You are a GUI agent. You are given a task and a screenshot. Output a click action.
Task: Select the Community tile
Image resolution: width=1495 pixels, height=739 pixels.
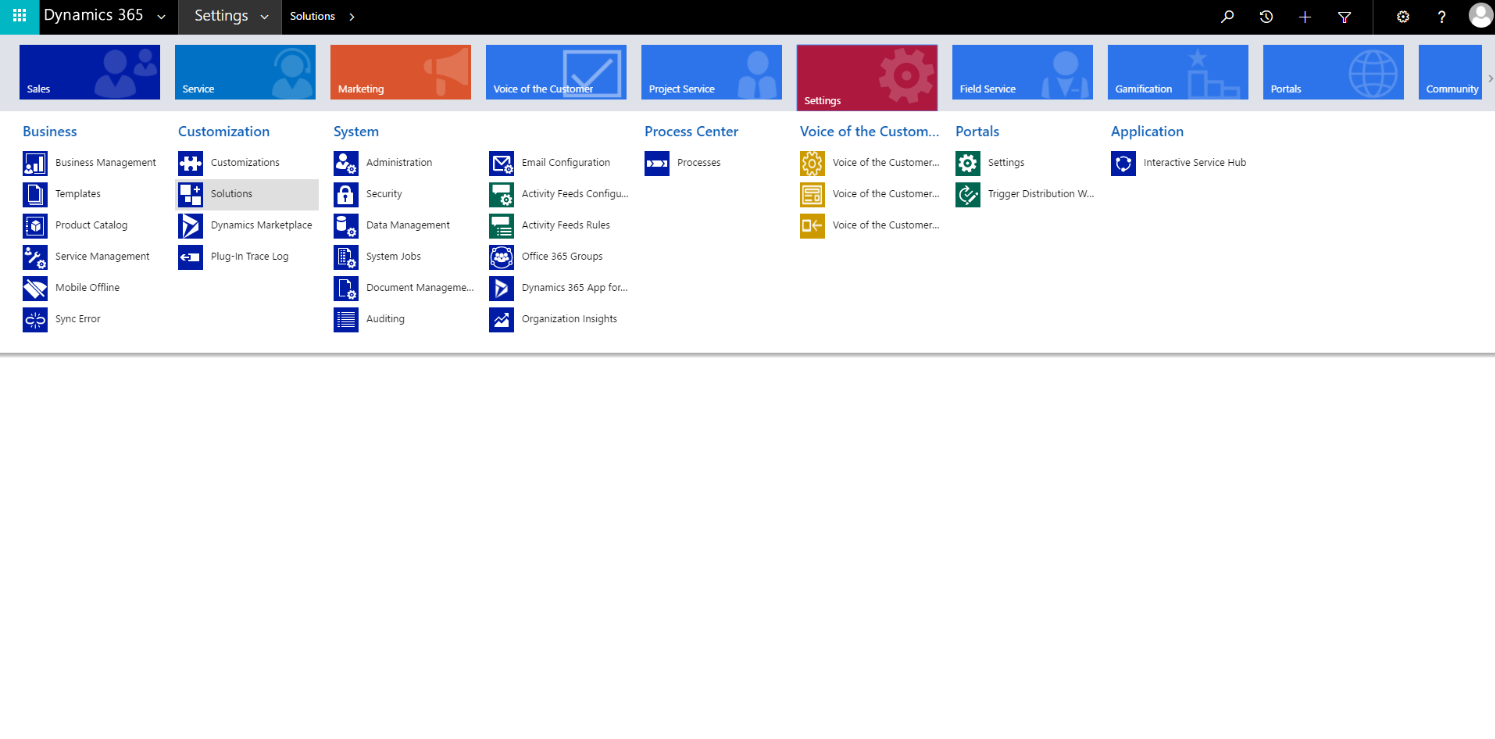[x=1450, y=72]
